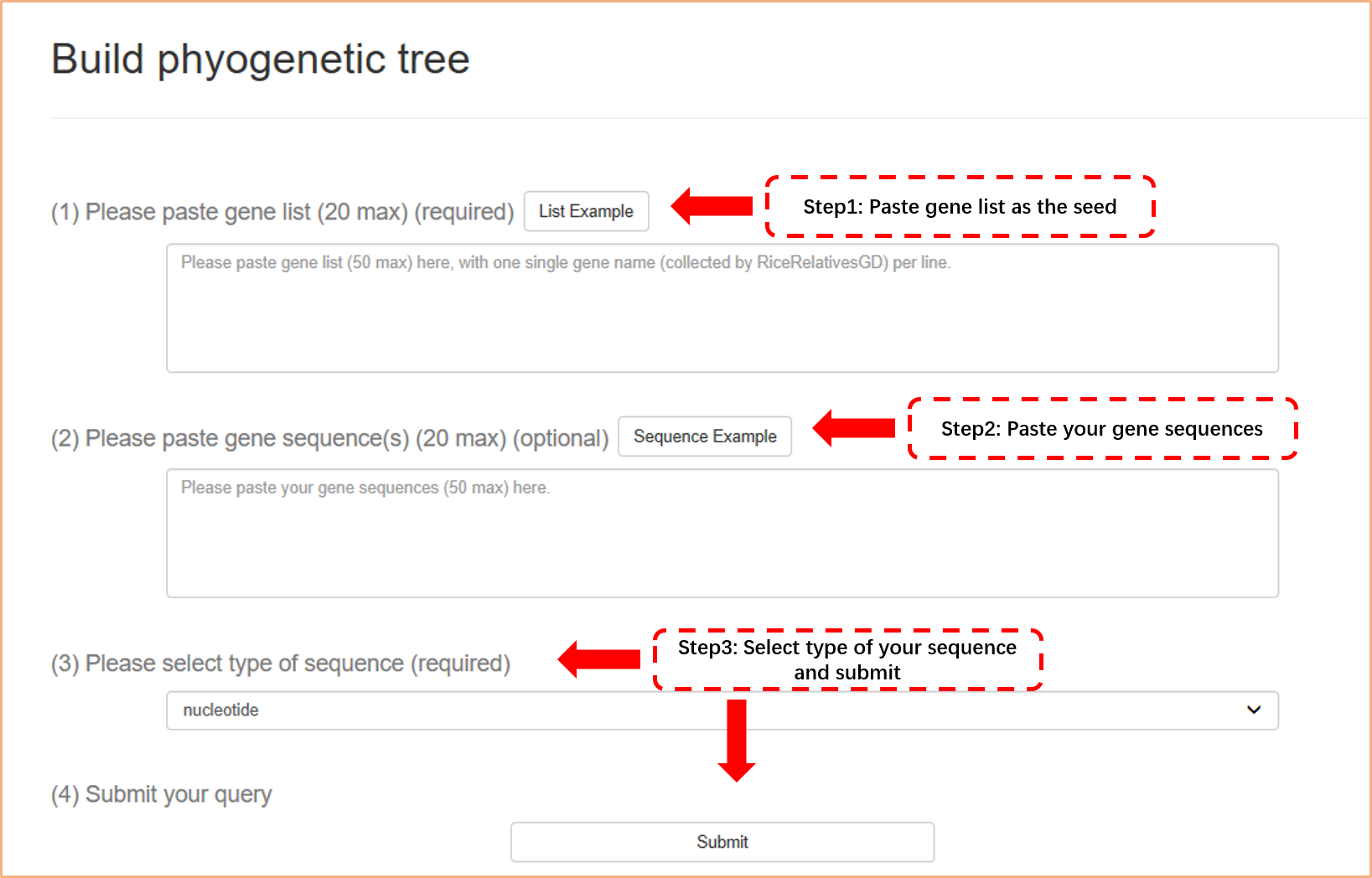Click red arrow beside sequence type label
The image size is (1372, 878).
click(599, 659)
